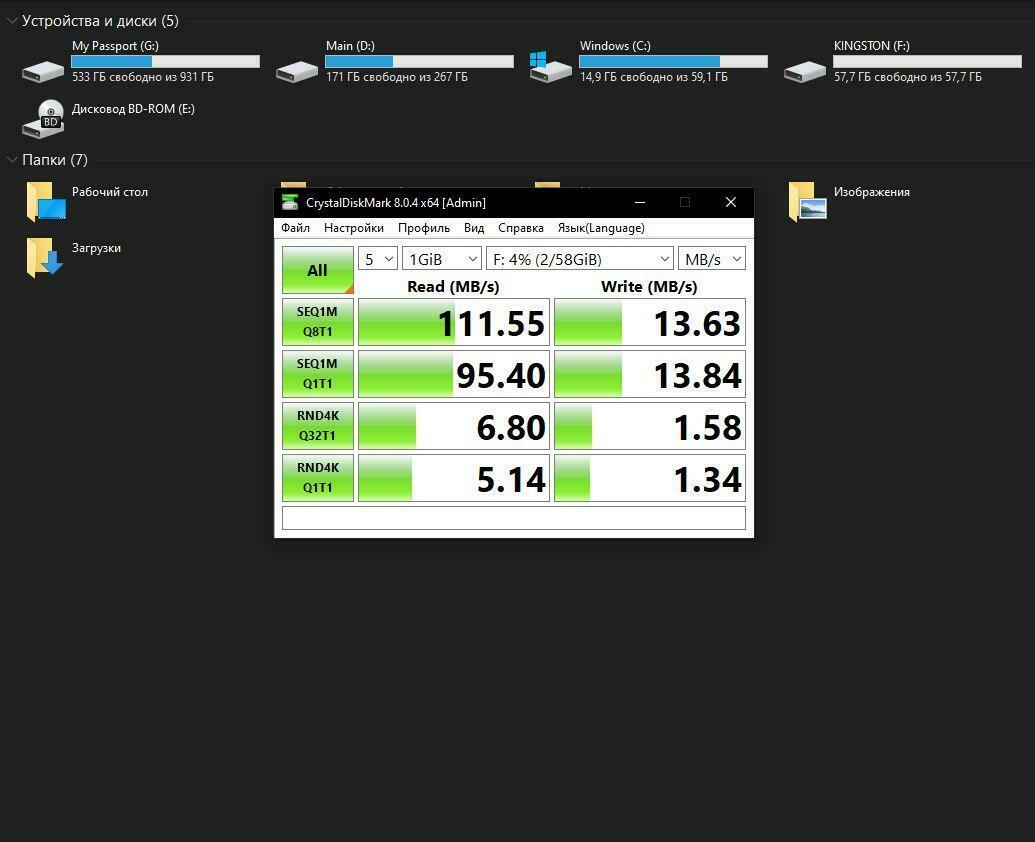The image size is (1035, 842).
Task: Select the Main (D:) drive icon
Action: pos(297,71)
